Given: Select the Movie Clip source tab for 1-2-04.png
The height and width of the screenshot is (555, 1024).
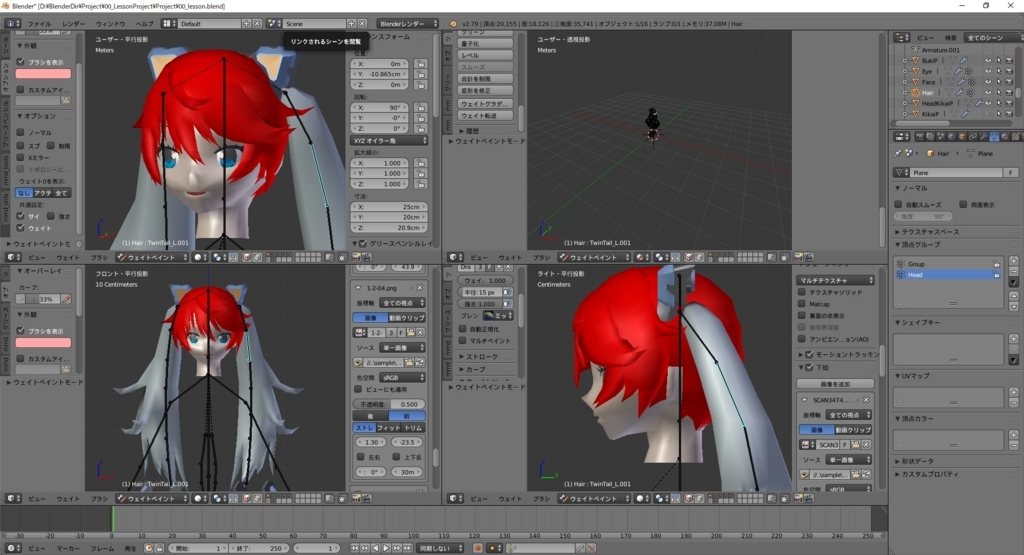Looking at the screenshot, I should [x=407, y=317].
